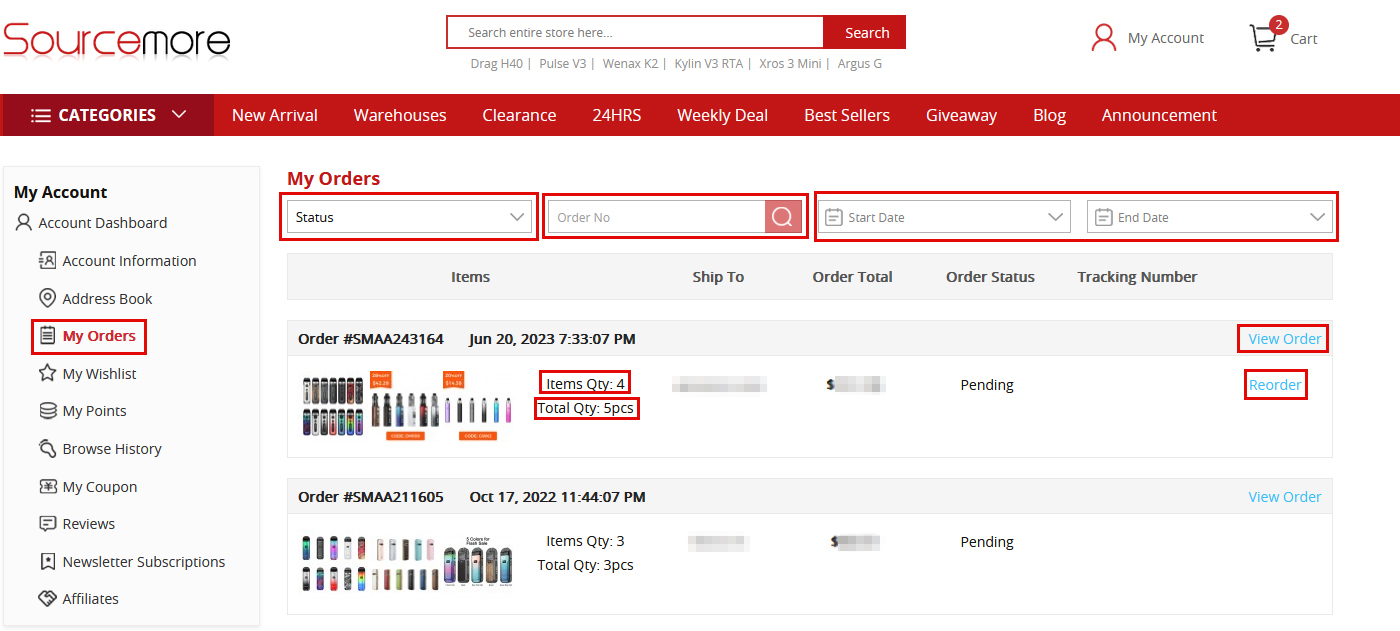This screenshot has width=1400, height=631.
Task: Expand the Categories menu
Action: click(x=108, y=115)
